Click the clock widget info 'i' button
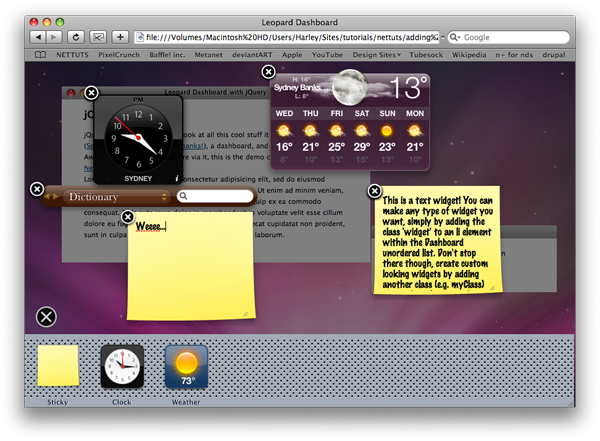Screen dimensions: 600x441 click(177, 178)
